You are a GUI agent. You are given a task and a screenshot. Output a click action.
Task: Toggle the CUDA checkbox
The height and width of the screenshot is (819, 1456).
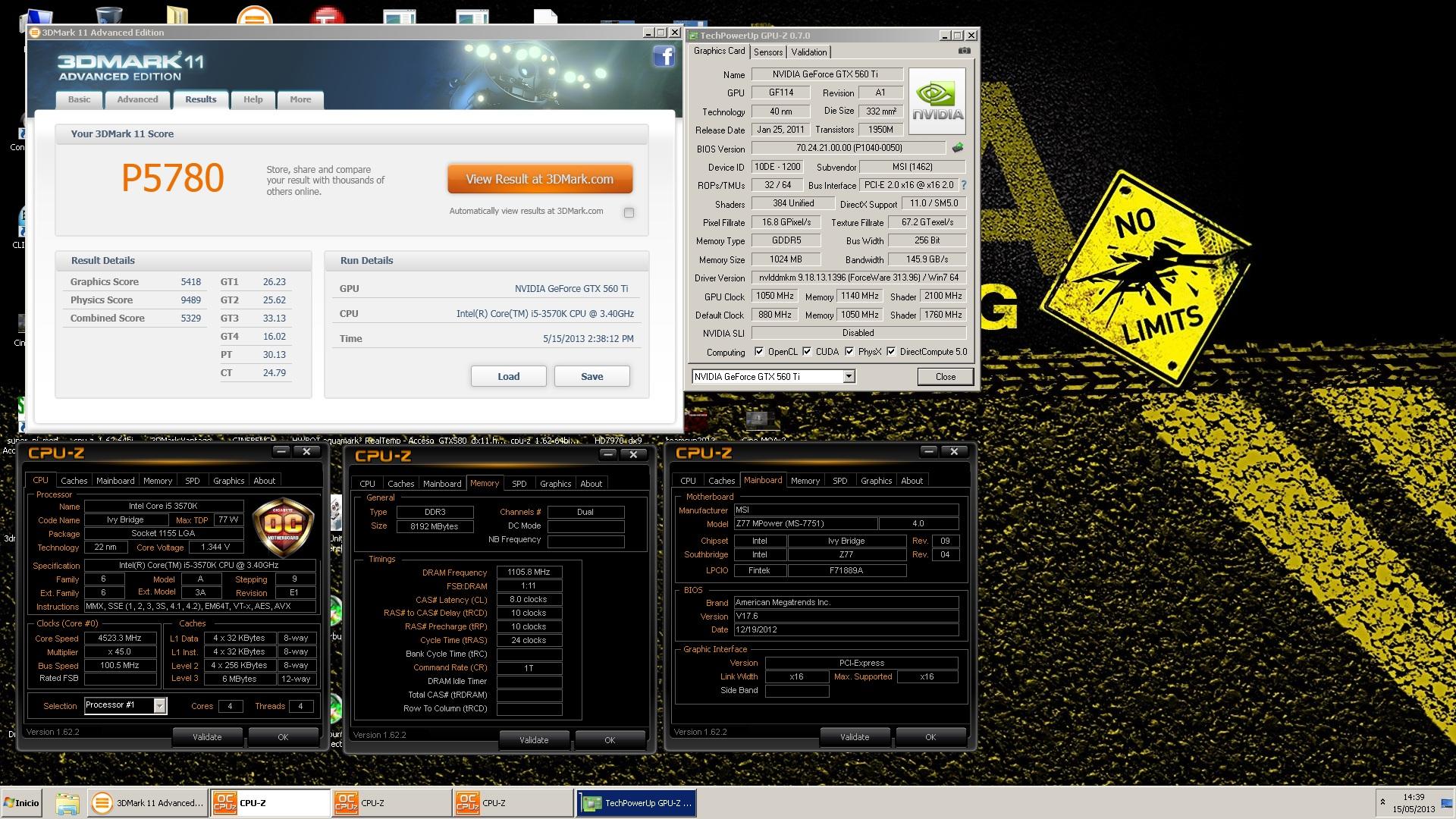pyautogui.click(x=807, y=352)
